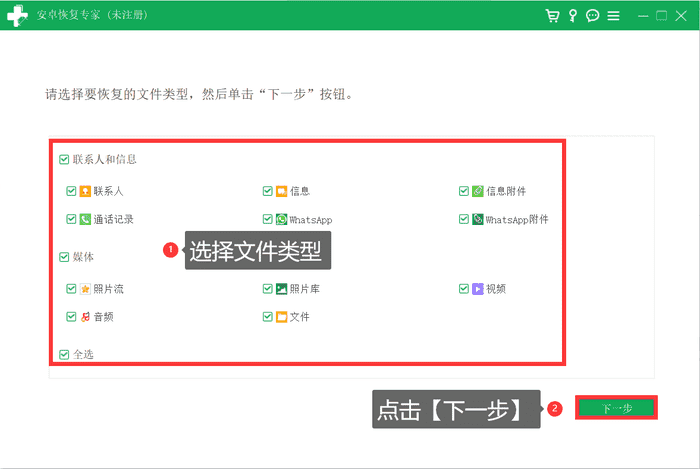The image size is (700, 469).
Task: Click the app logo plus icon
Action: 15,16
